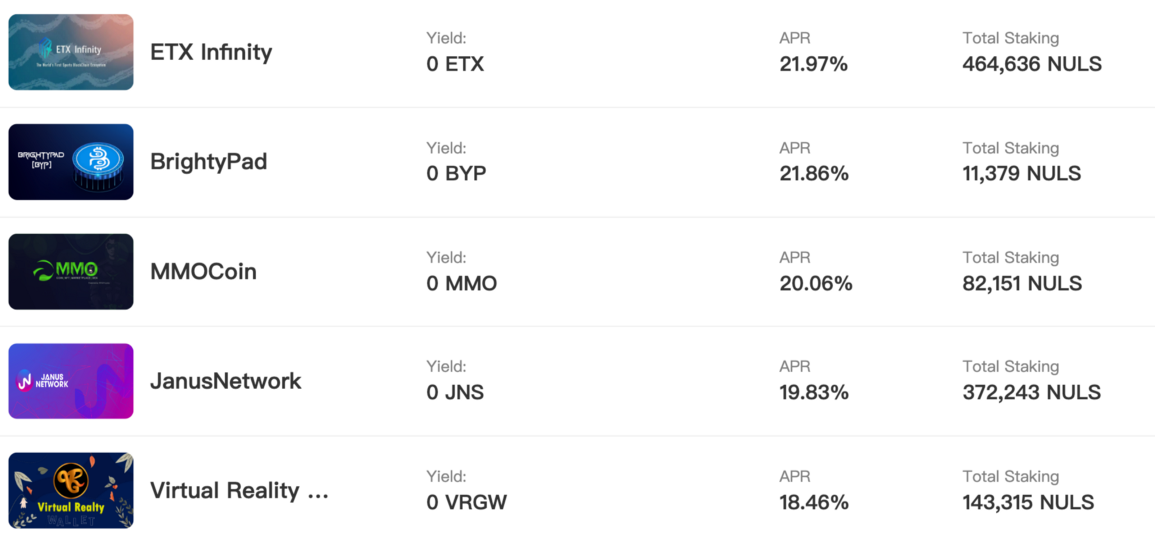
Task: Select the 21.97% APR for ETX Infinity
Action: click(814, 65)
